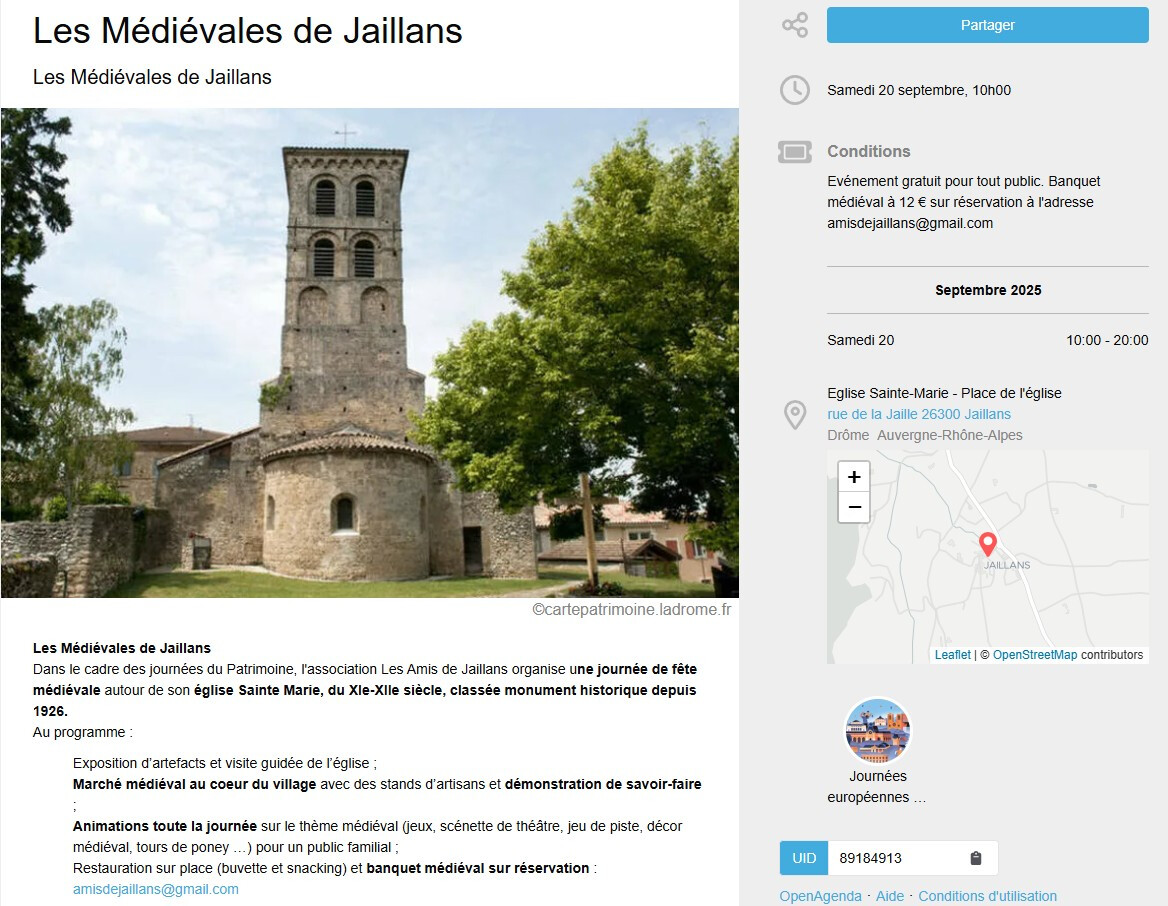Click the amisdejaillans@gmail.com link in the description
The image size is (1168, 906).
[x=156, y=889]
